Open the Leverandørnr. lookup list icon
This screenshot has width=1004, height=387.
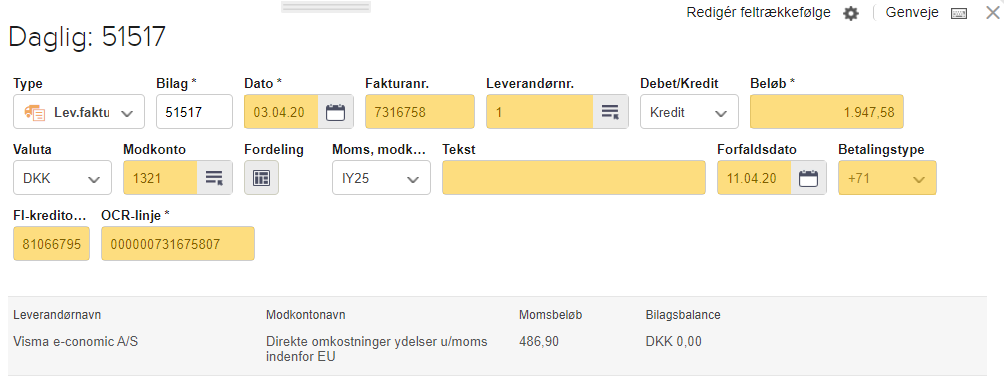point(610,112)
